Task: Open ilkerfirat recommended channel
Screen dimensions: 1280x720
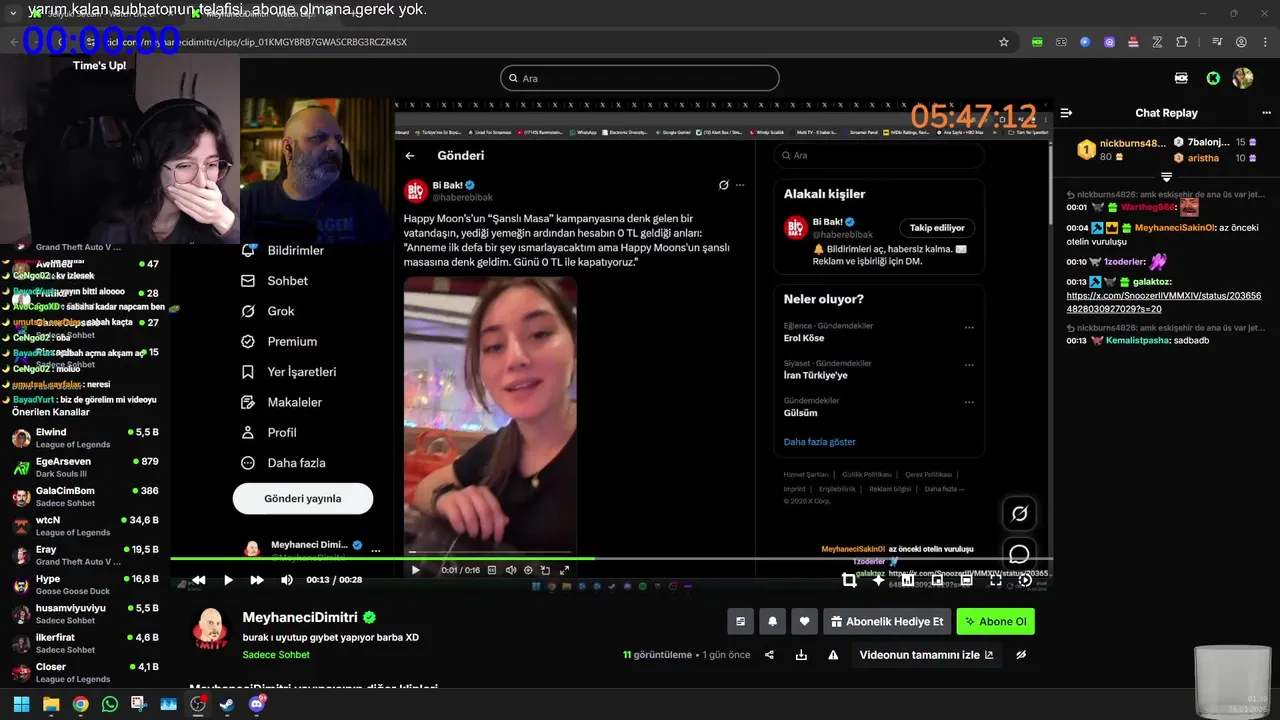Action: 85,643
